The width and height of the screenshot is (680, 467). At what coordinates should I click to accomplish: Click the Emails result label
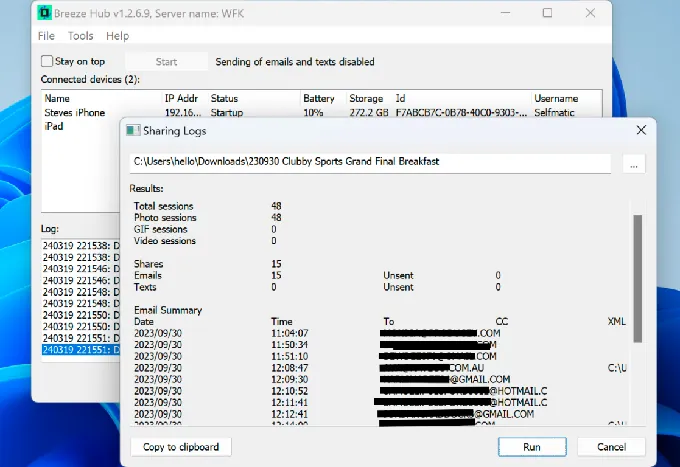click(147, 275)
